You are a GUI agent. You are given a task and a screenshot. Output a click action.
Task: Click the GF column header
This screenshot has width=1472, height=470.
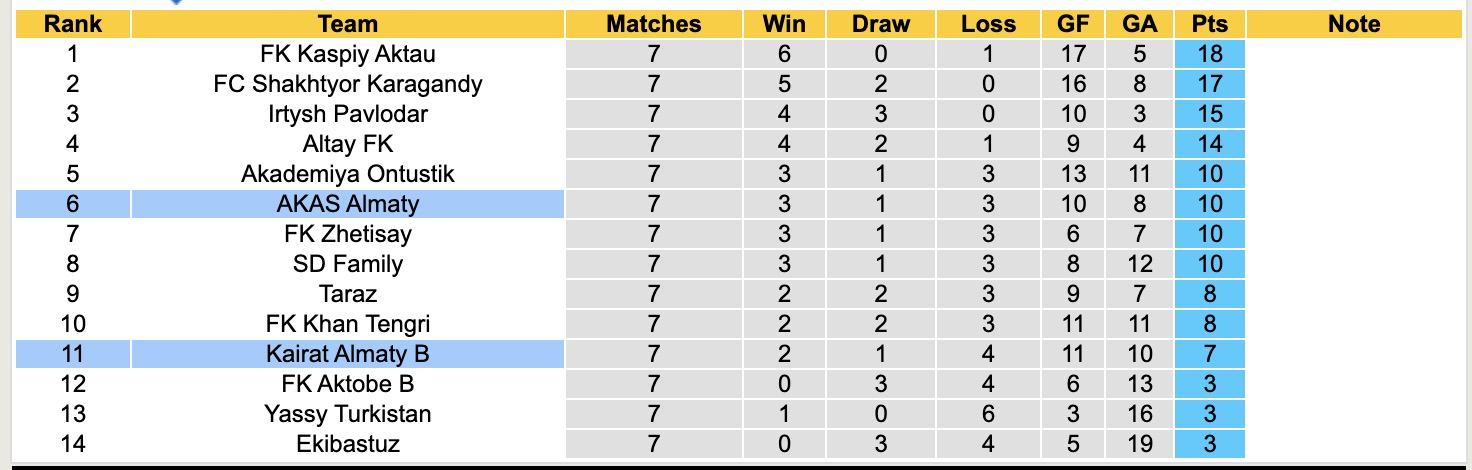click(x=1074, y=24)
